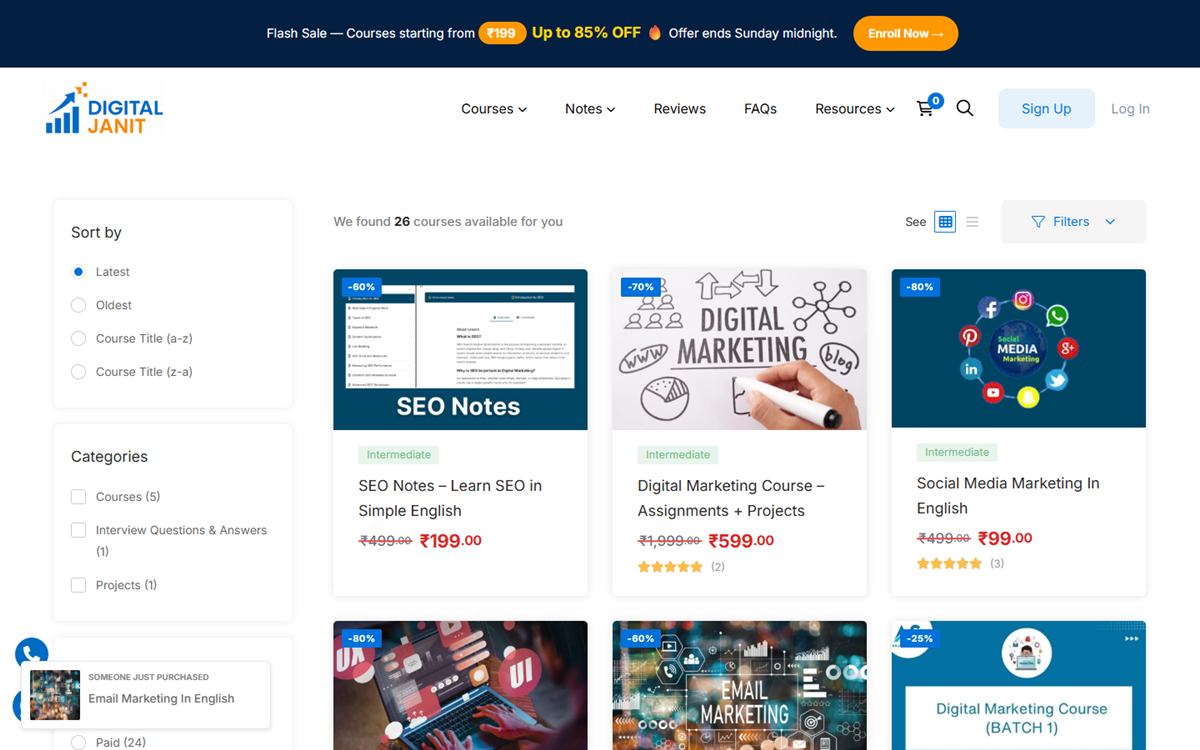1200x750 pixels.
Task: Open the Reviews page
Action: [x=680, y=109]
